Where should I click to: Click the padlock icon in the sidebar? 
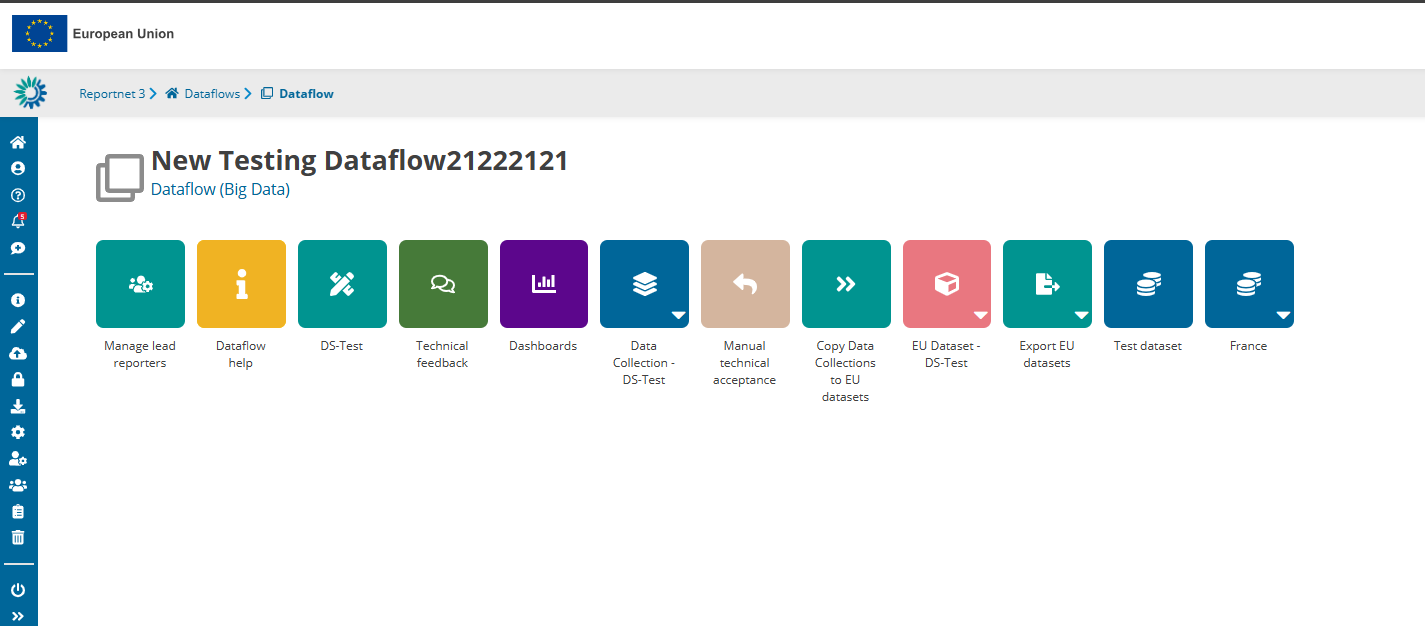tap(18, 379)
